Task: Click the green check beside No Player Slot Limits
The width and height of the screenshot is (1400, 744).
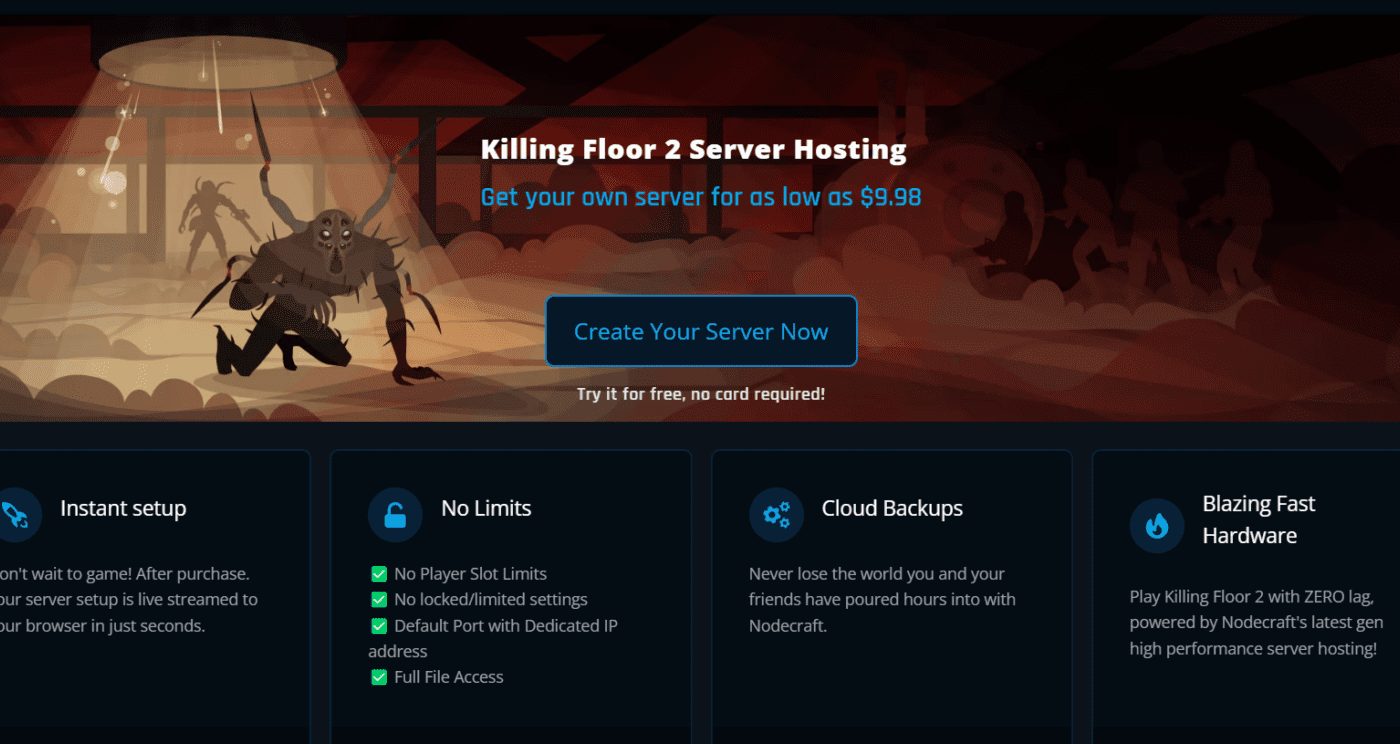Action: click(x=379, y=574)
